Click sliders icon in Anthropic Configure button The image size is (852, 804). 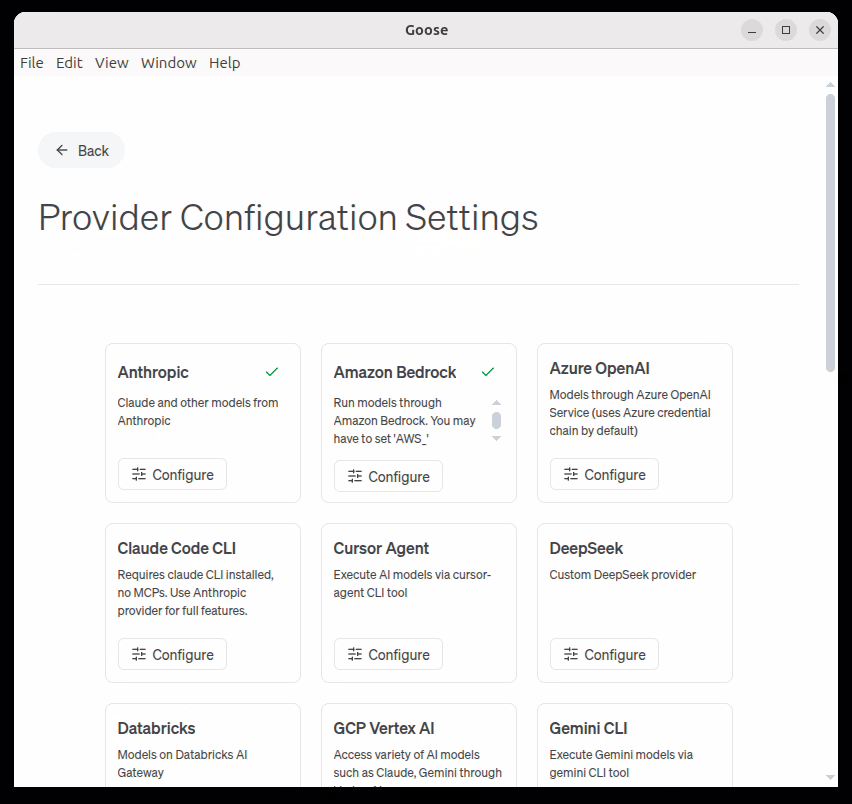click(x=139, y=475)
